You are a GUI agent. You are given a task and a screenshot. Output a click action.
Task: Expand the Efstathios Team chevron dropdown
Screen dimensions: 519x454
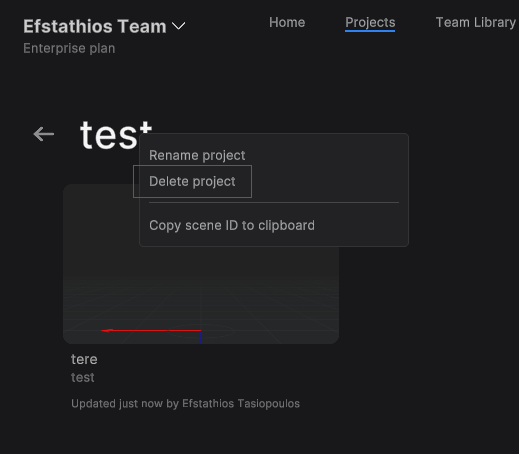point(178,26)
